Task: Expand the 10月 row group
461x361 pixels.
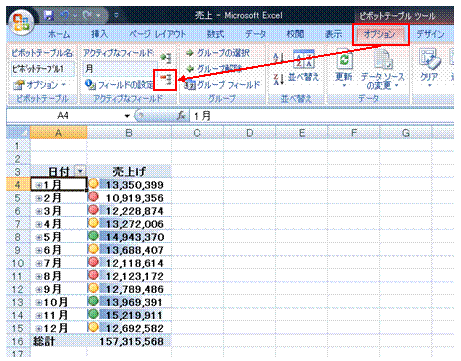Action: tap(39, 302)
